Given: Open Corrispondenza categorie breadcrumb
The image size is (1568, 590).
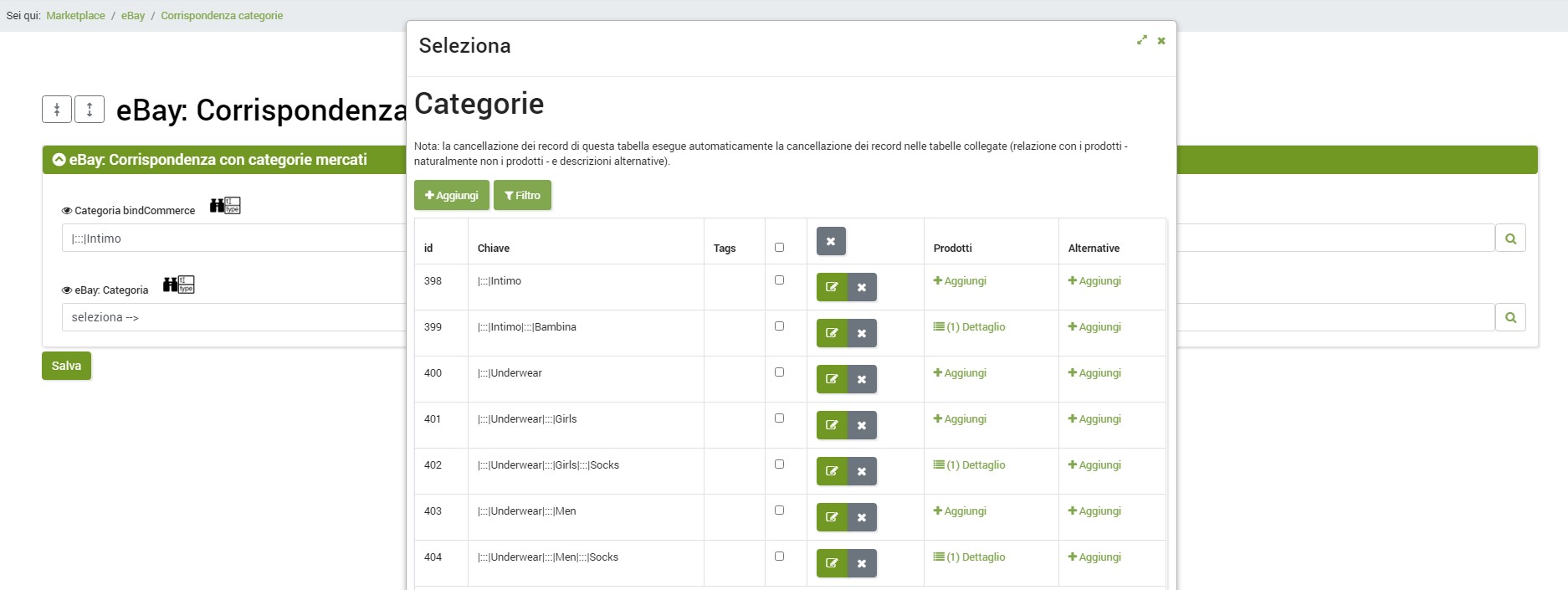Looking at the screenshot, I should [x=222, y=16].
